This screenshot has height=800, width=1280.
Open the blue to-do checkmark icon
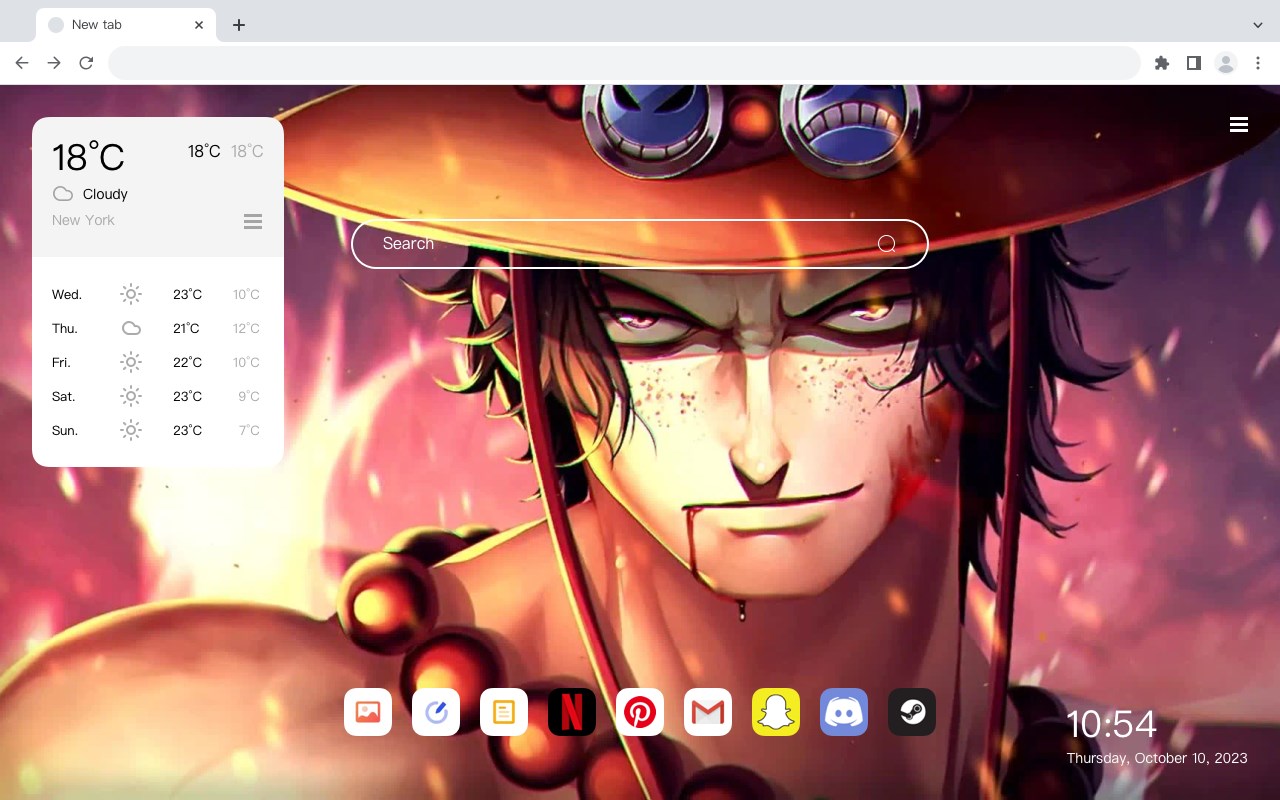436,712
